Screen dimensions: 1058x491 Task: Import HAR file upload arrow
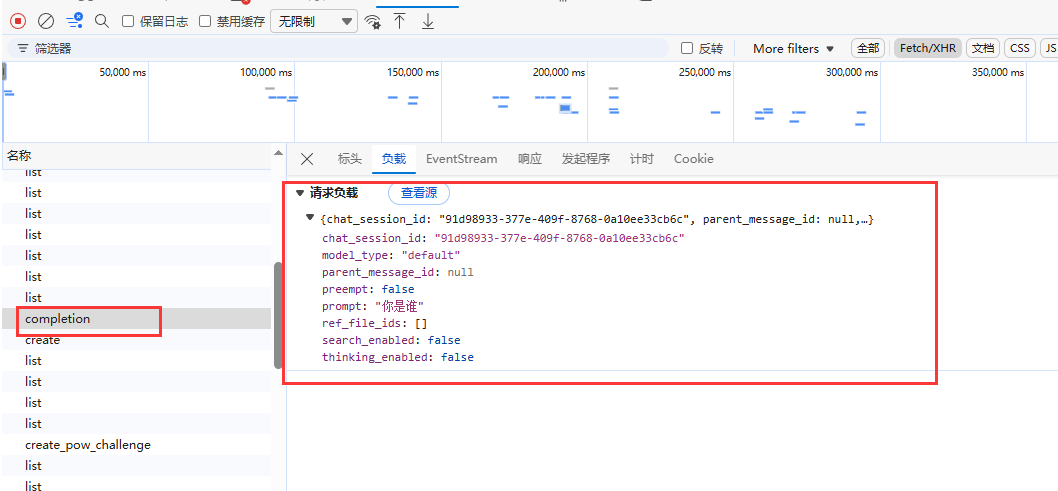(399, 21)
